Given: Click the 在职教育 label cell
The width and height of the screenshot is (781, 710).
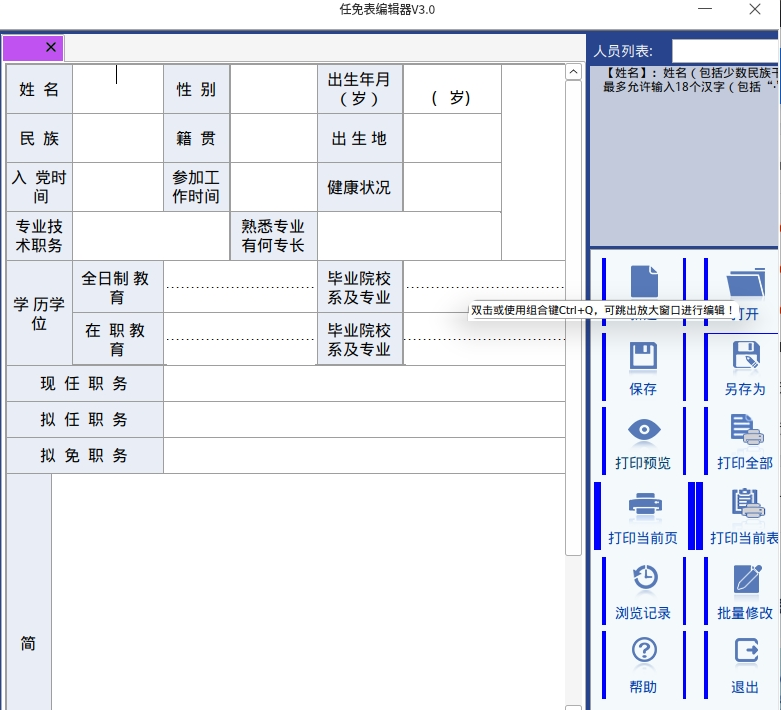Looking at the screenshot, I should pos(118,339).
